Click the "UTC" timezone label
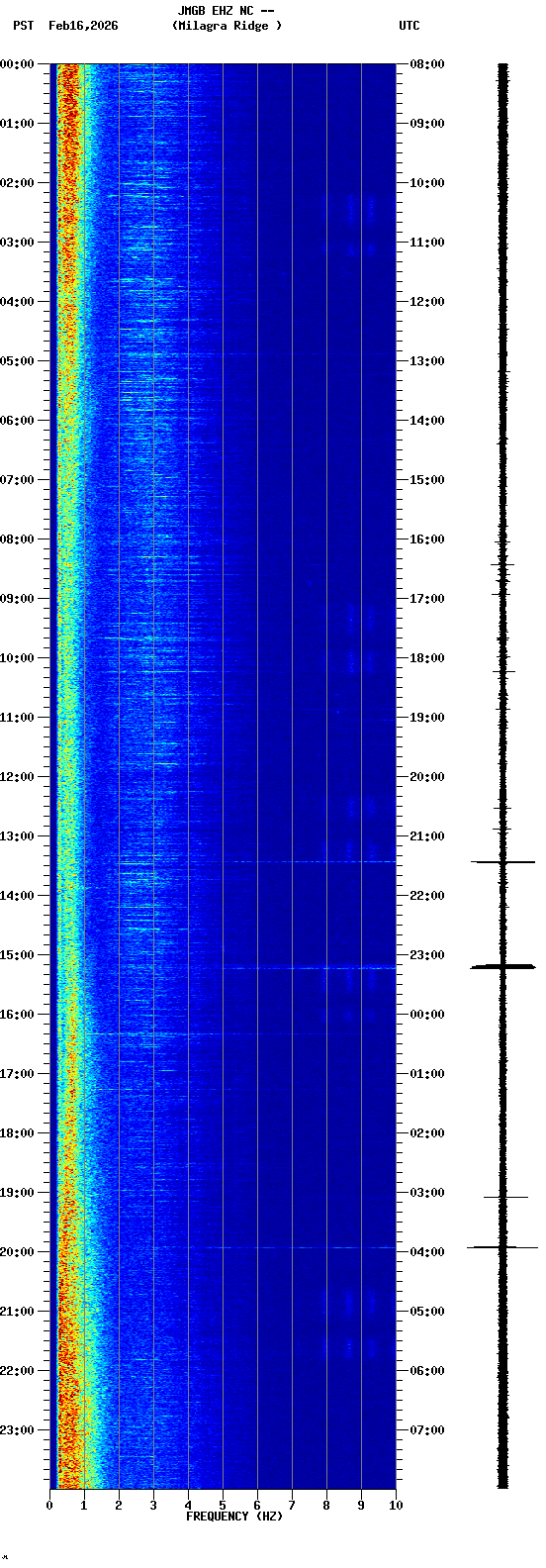This screenshot has width=546, height=1568. pos(409,26)
